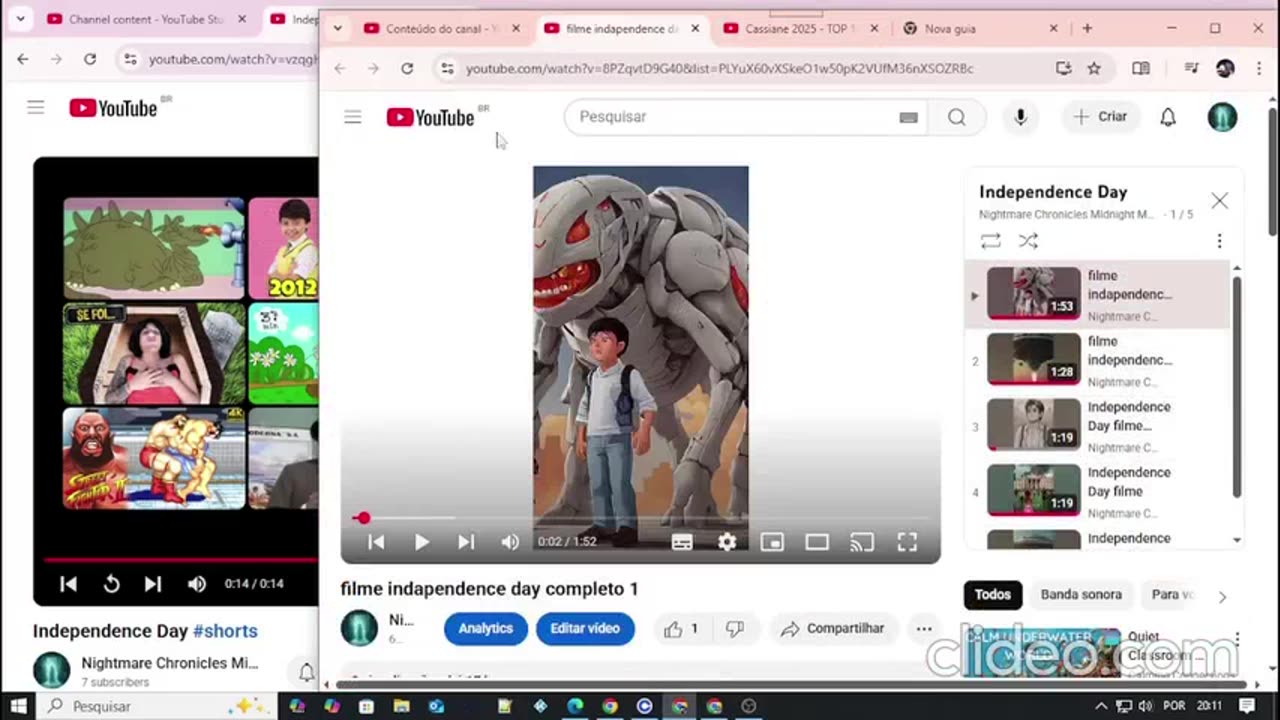The width and height of the screenshot is (1280, 720).
Task: Open Windows notification center
Action: [1246, 706]
